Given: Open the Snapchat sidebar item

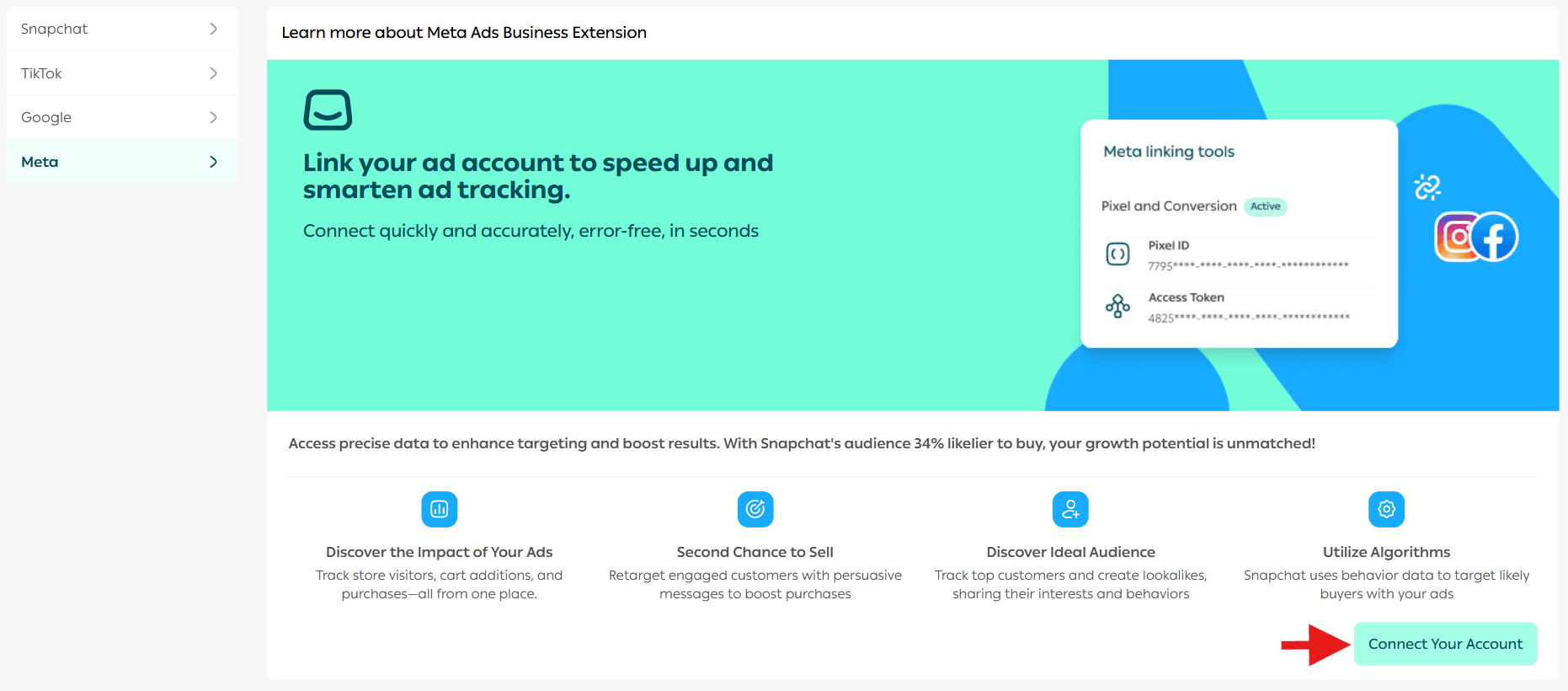Looking at the screenshot, I should 55,29.
